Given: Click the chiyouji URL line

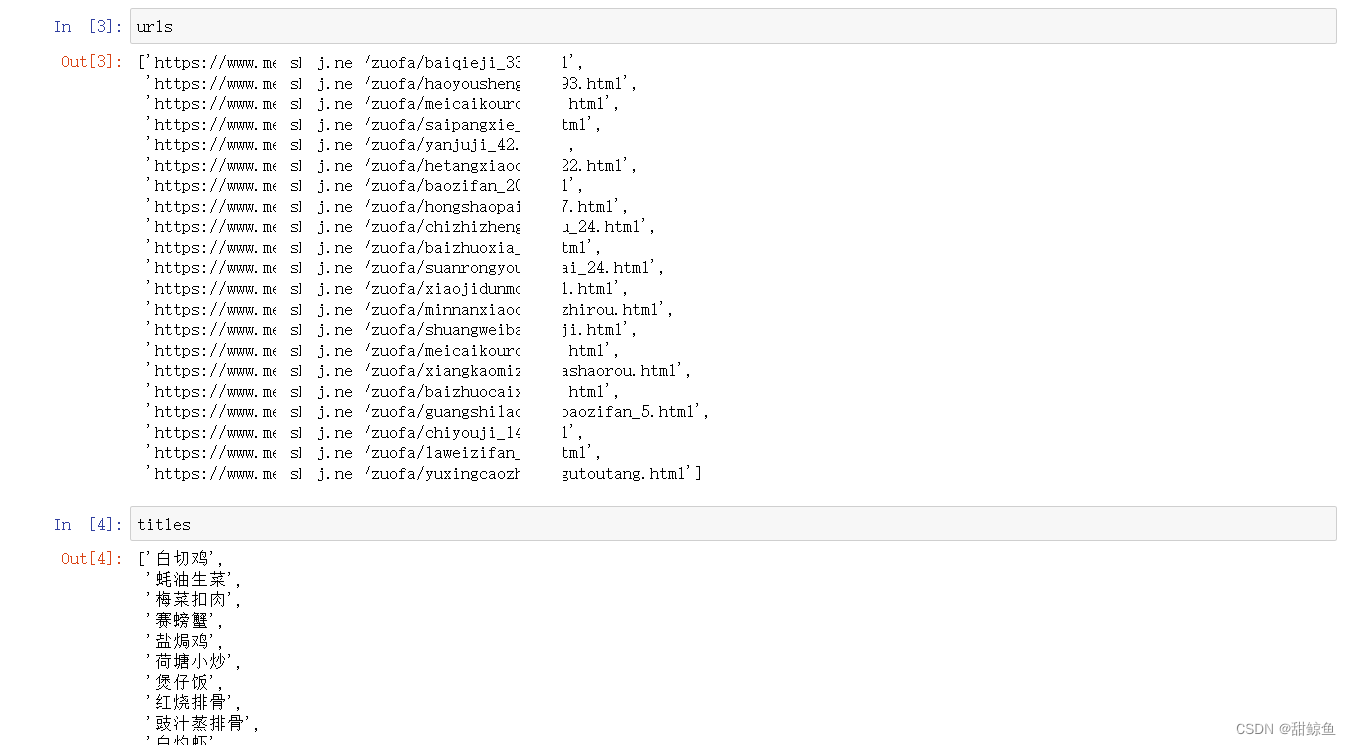Looking at the screenshot, I should coord(364,432).
